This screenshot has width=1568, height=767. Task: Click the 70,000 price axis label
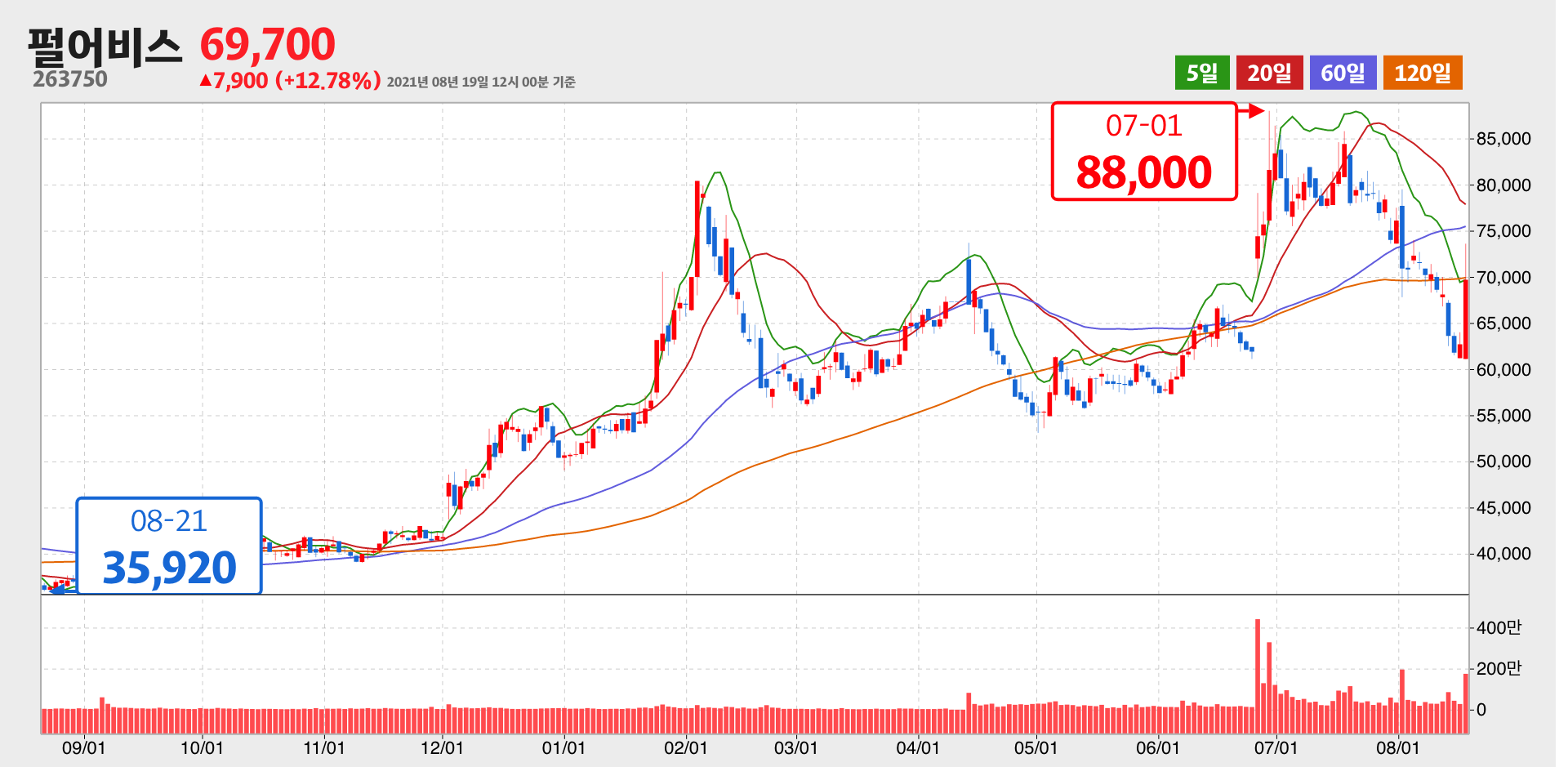(1503, 278)
